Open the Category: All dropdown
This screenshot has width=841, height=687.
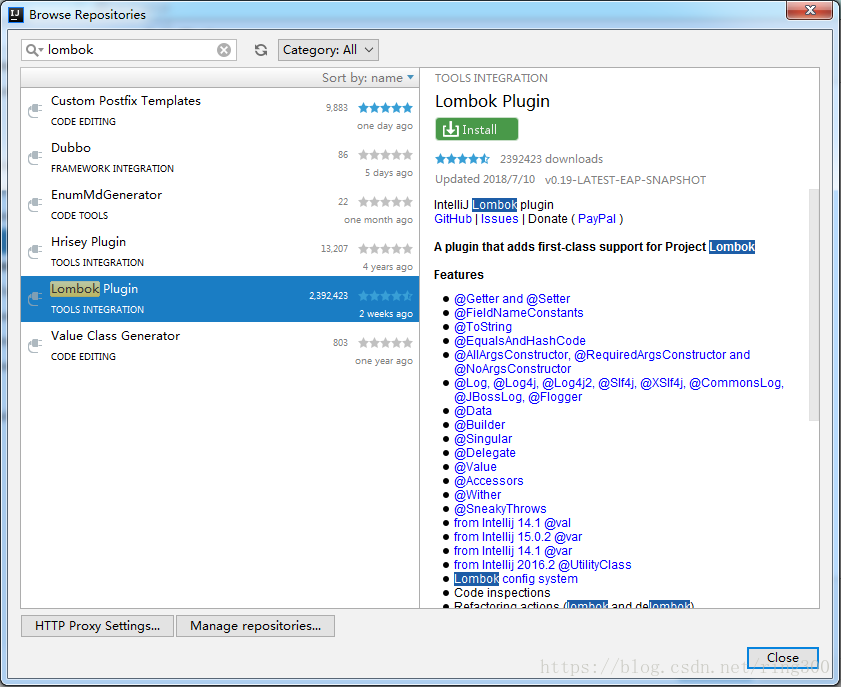coord(328,50)
